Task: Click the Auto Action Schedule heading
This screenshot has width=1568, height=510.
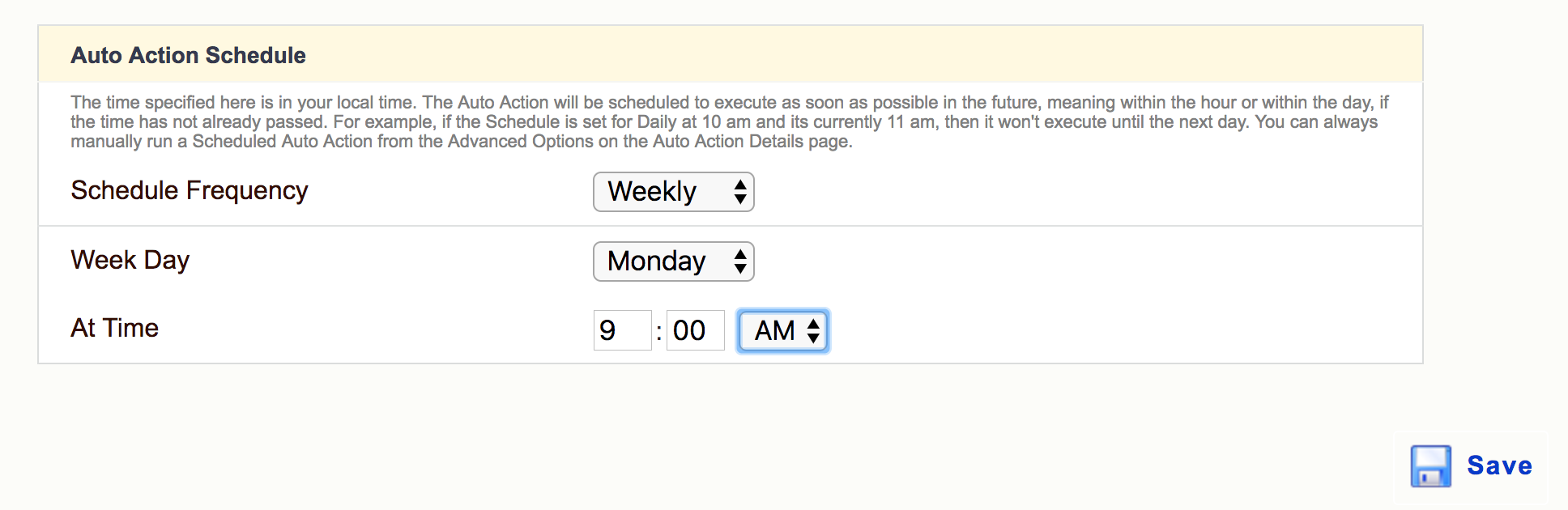Action: pos(189,55)
